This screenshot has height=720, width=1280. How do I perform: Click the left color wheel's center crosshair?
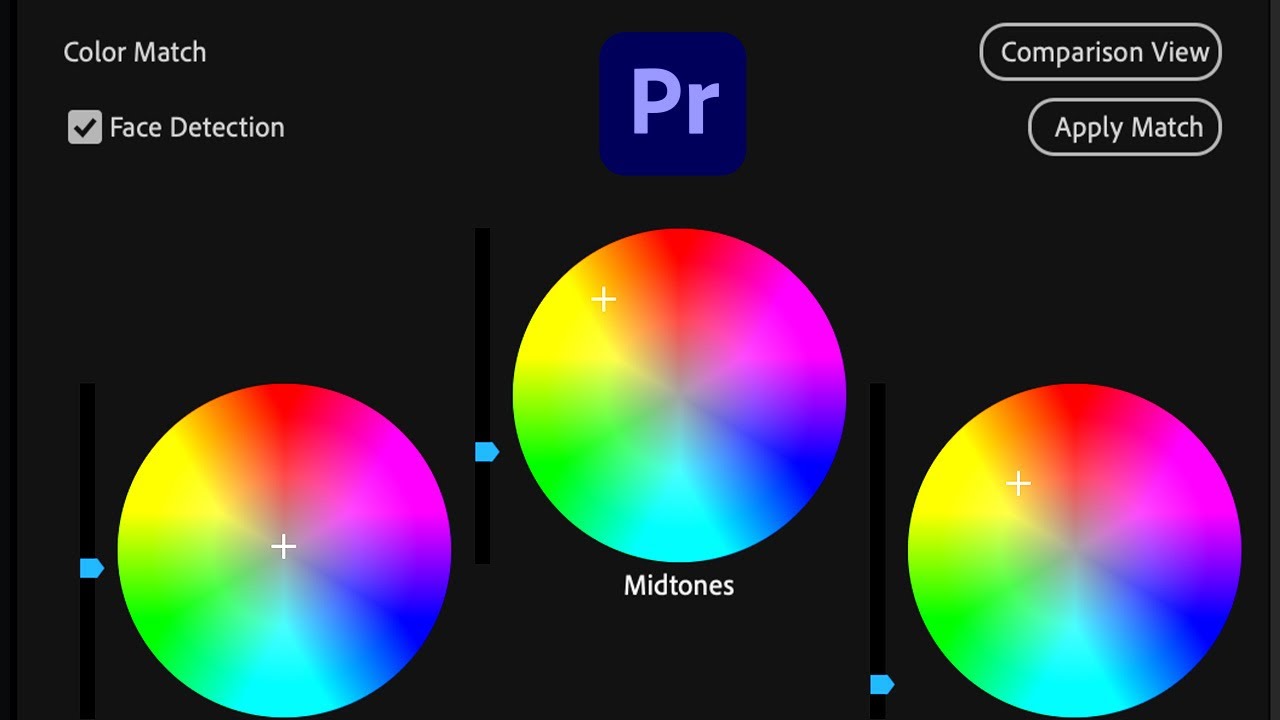[x=284, y=546]
